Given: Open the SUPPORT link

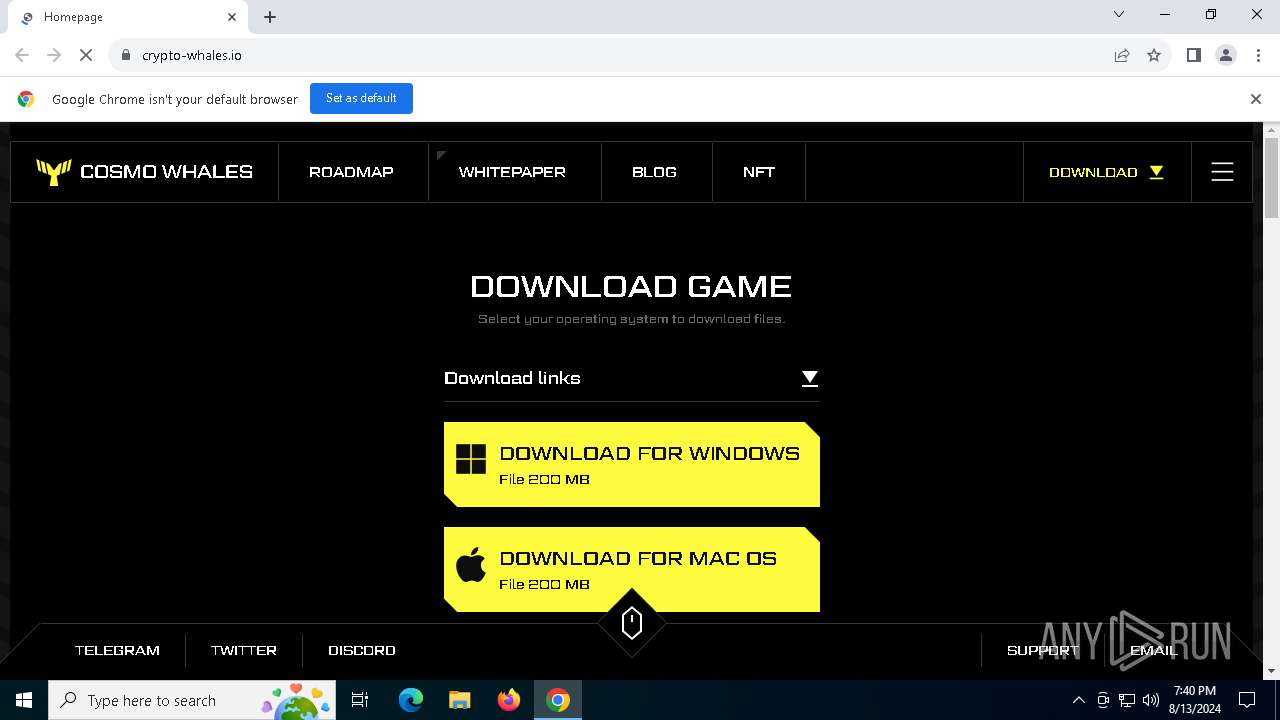Looking at the screenshot, I should 1043,650.
